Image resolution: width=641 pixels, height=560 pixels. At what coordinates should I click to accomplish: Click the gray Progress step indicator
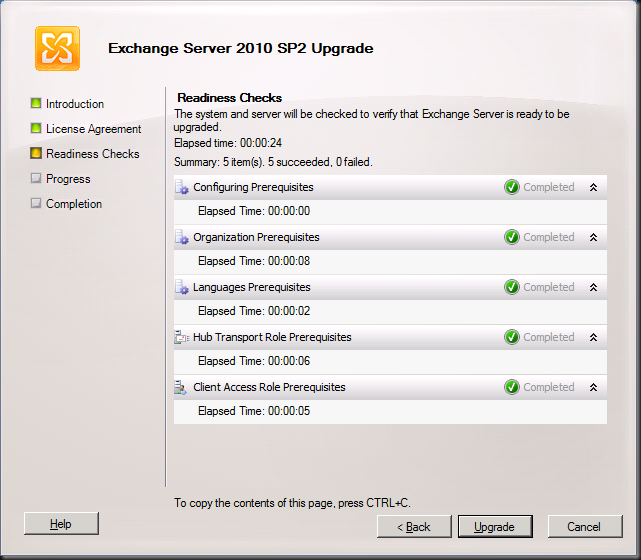pos(36,178)
